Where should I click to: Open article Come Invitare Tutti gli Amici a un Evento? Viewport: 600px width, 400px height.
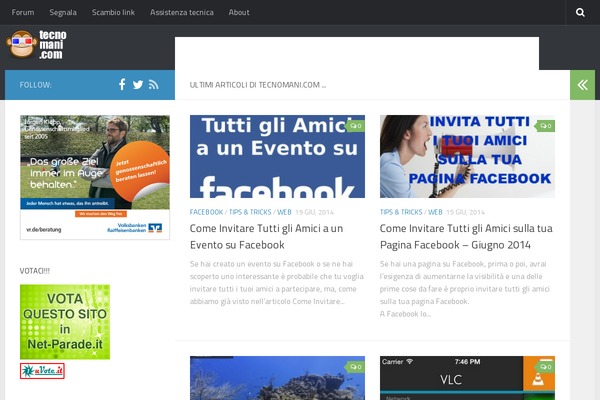pos(266,237)
